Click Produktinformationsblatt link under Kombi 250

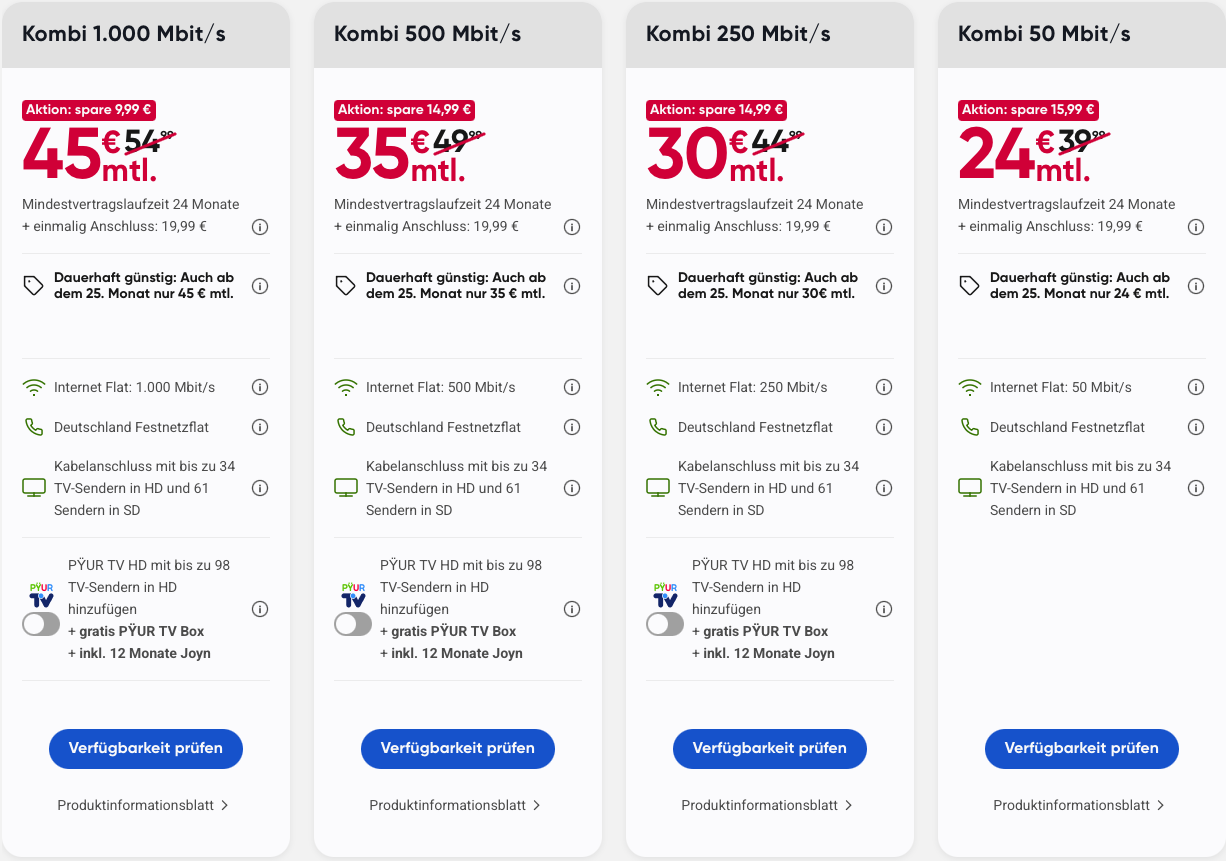(759, 805)
